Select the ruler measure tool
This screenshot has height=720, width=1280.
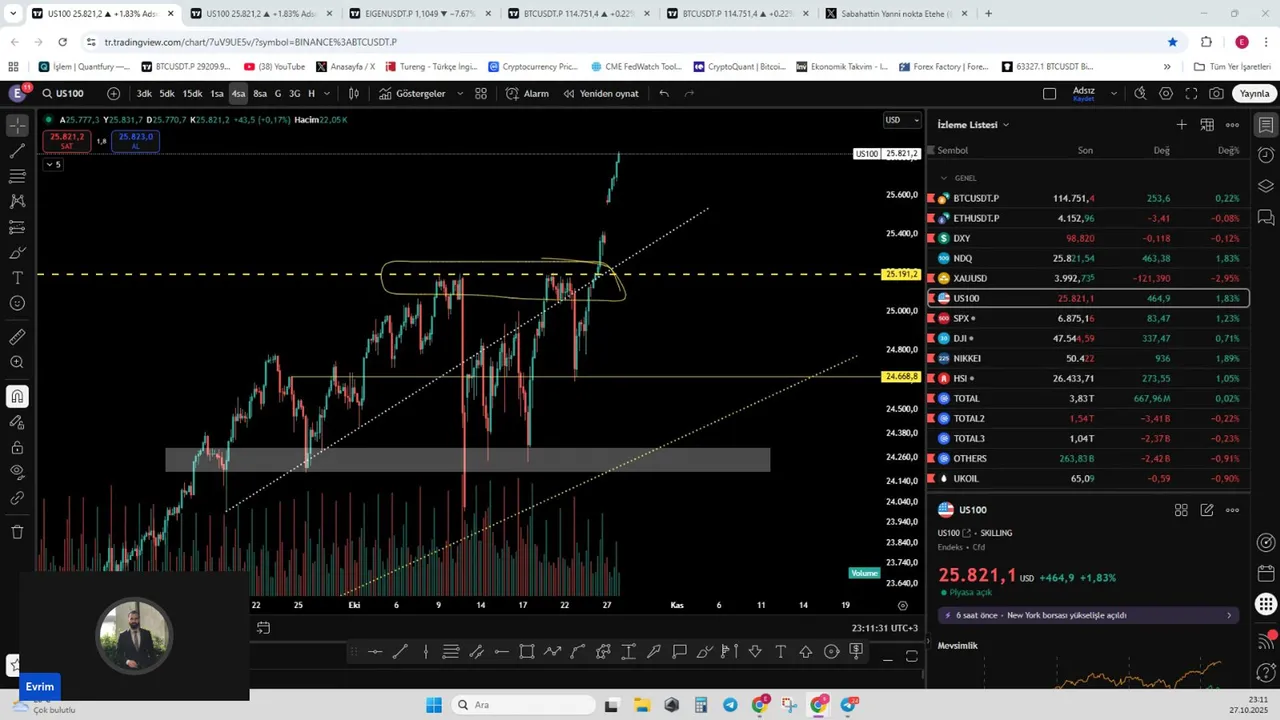pyautogui.click(x=17, y=337)
